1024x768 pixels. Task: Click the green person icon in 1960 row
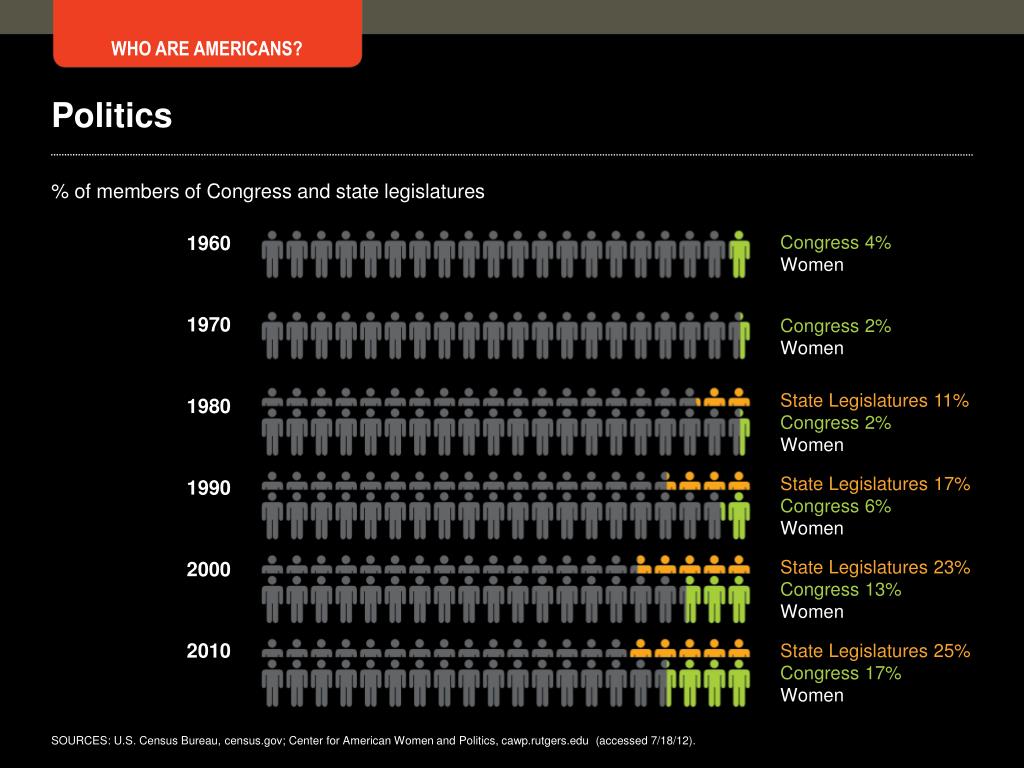pos(739,254)
